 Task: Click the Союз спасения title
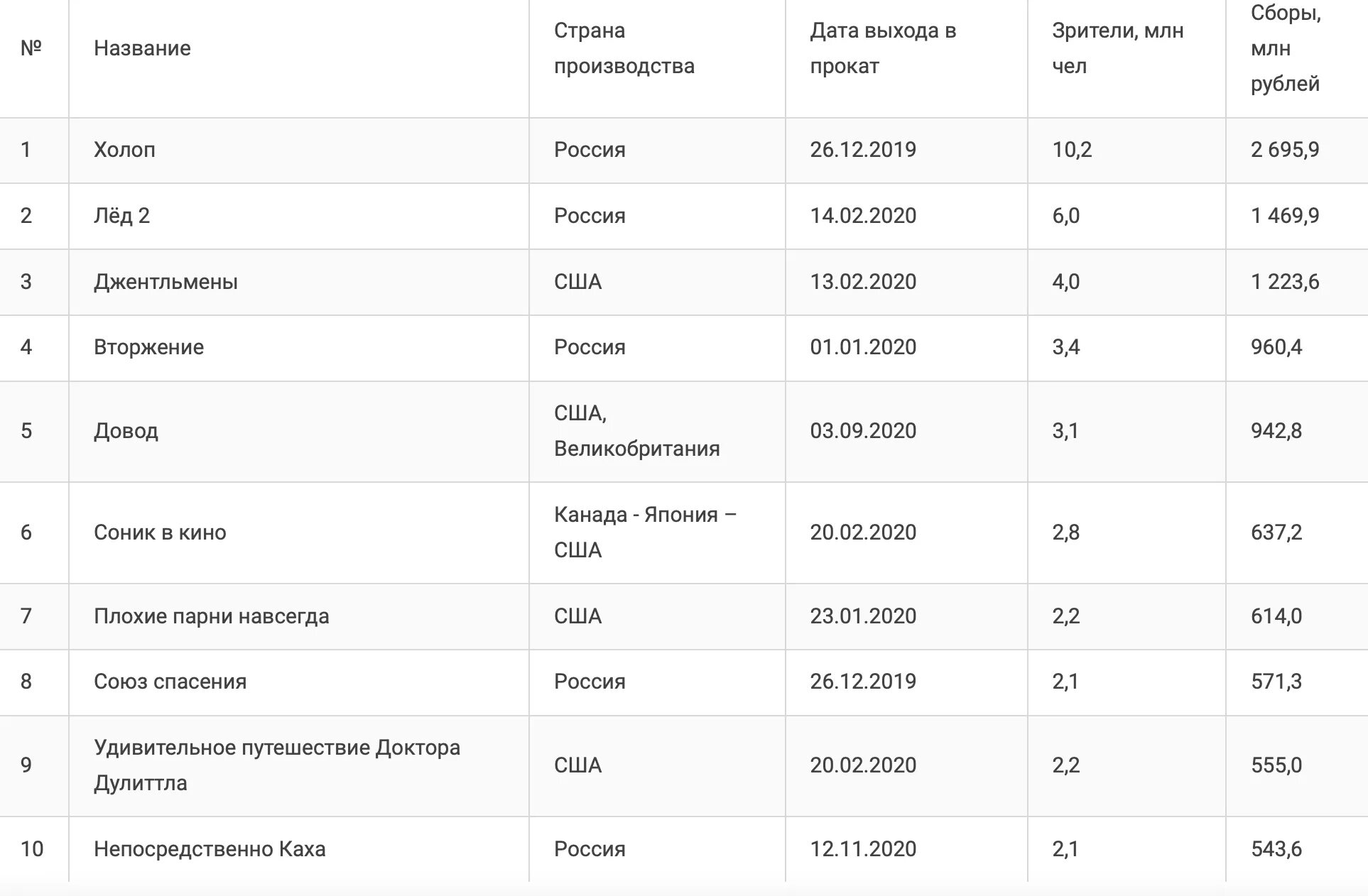pyautogui.click(x=170, y=682)
